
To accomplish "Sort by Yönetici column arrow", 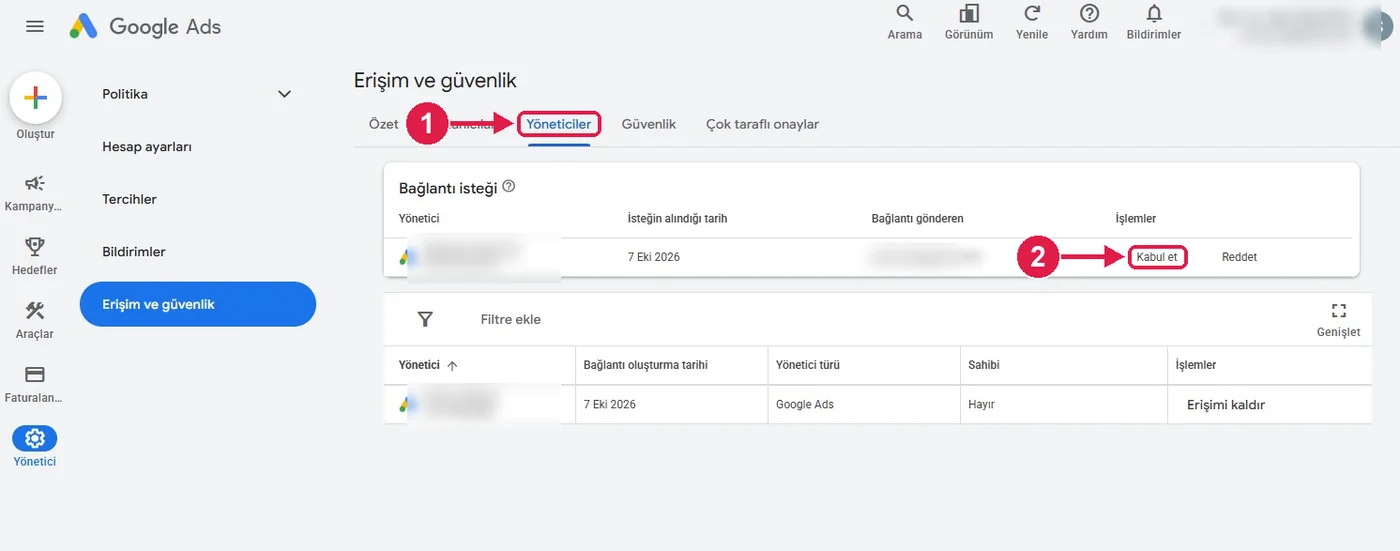I will coord(452,366).
